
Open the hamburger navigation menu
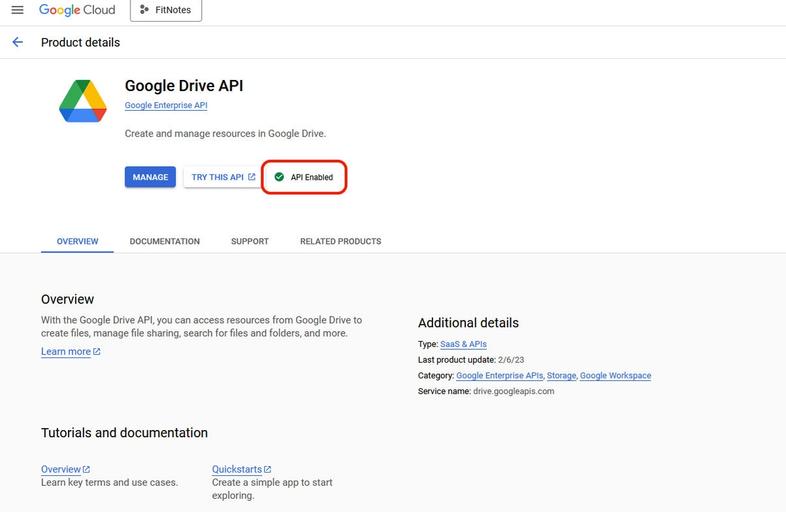[18, 10]
